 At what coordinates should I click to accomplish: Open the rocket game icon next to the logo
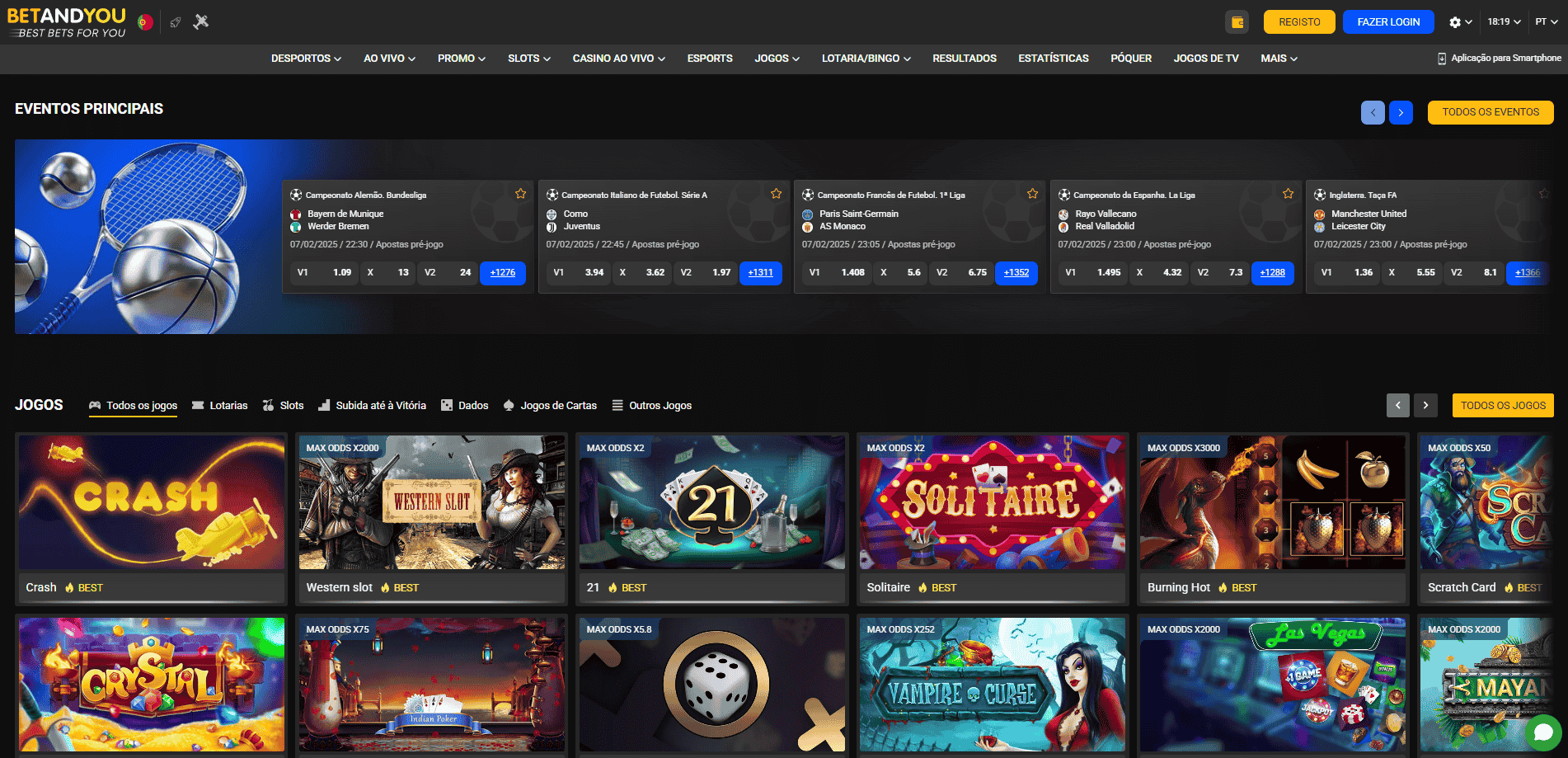[176, 21]
